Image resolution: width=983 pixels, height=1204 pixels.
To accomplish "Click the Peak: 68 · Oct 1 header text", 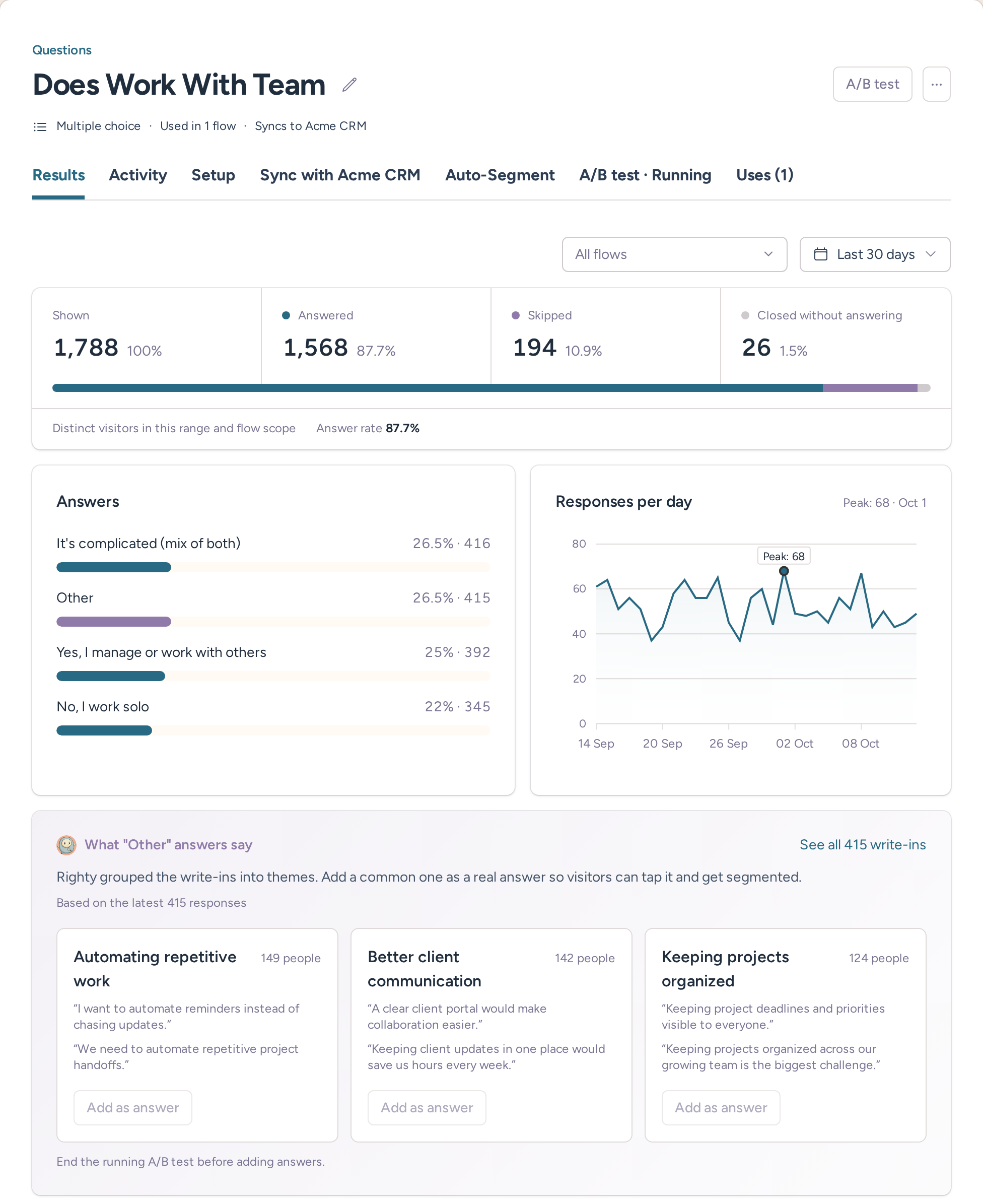I will tap(884, 503).
